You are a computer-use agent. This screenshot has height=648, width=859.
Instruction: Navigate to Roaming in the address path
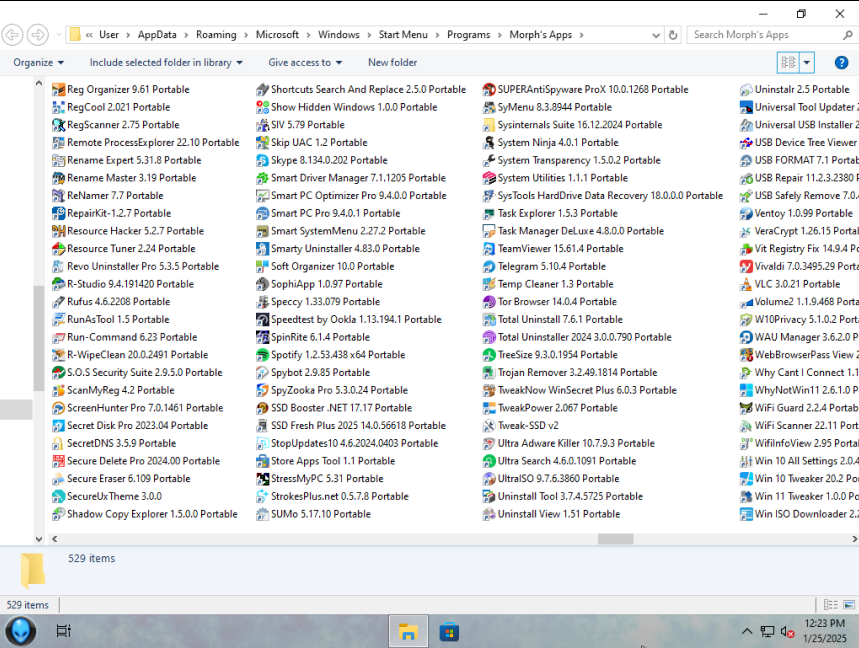coord(216,35)
